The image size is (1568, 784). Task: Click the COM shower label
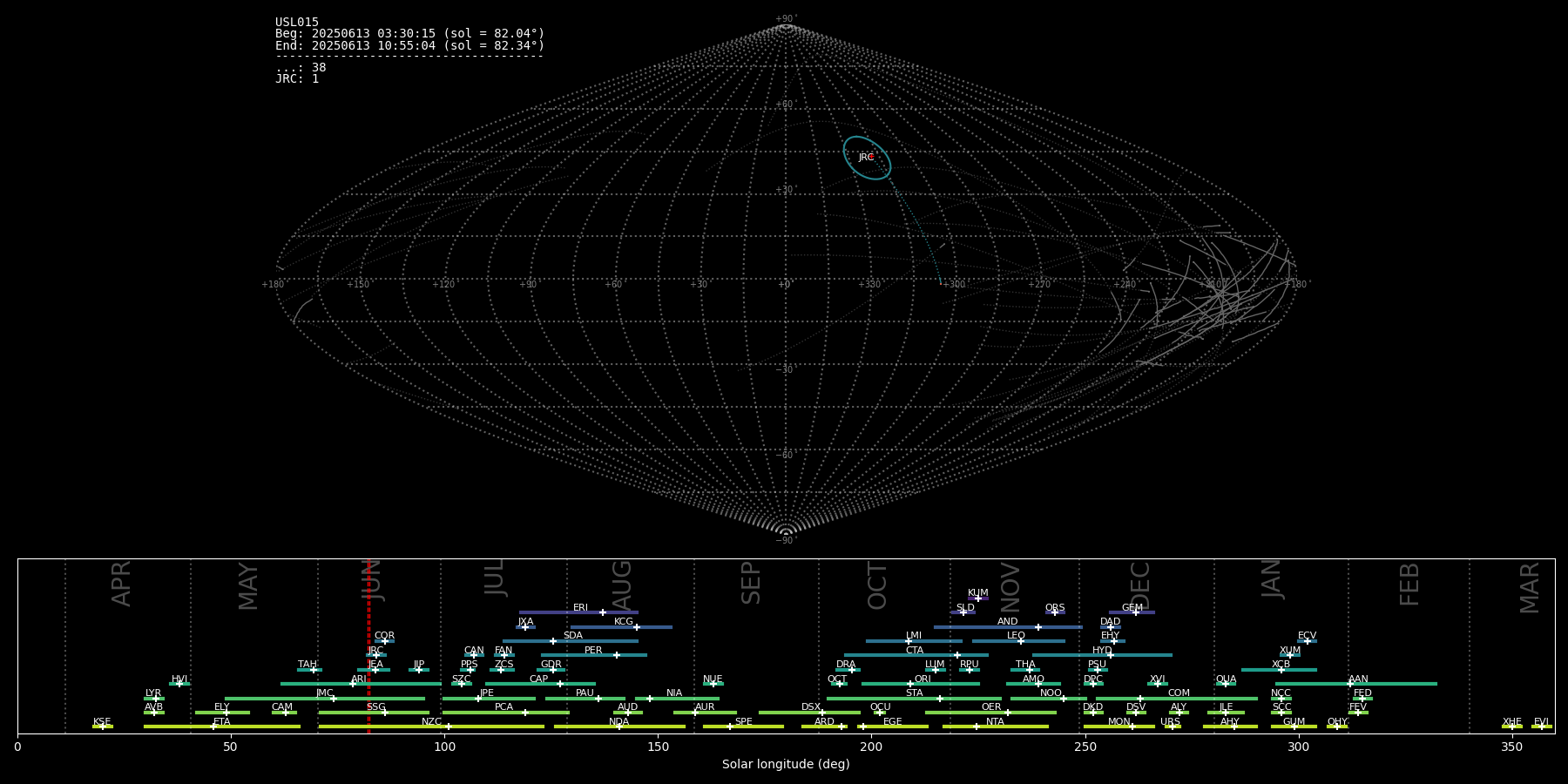(1179, 693)
